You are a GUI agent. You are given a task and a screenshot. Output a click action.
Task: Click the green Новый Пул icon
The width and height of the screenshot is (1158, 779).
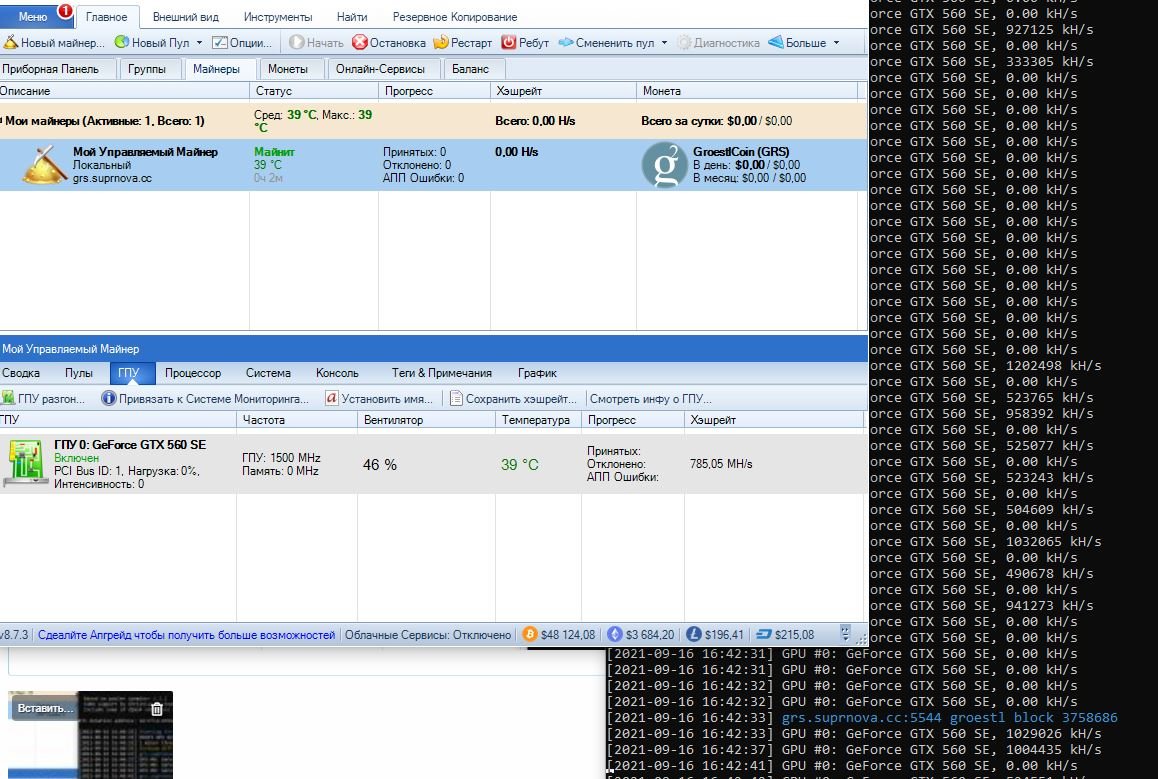[122, 43]
